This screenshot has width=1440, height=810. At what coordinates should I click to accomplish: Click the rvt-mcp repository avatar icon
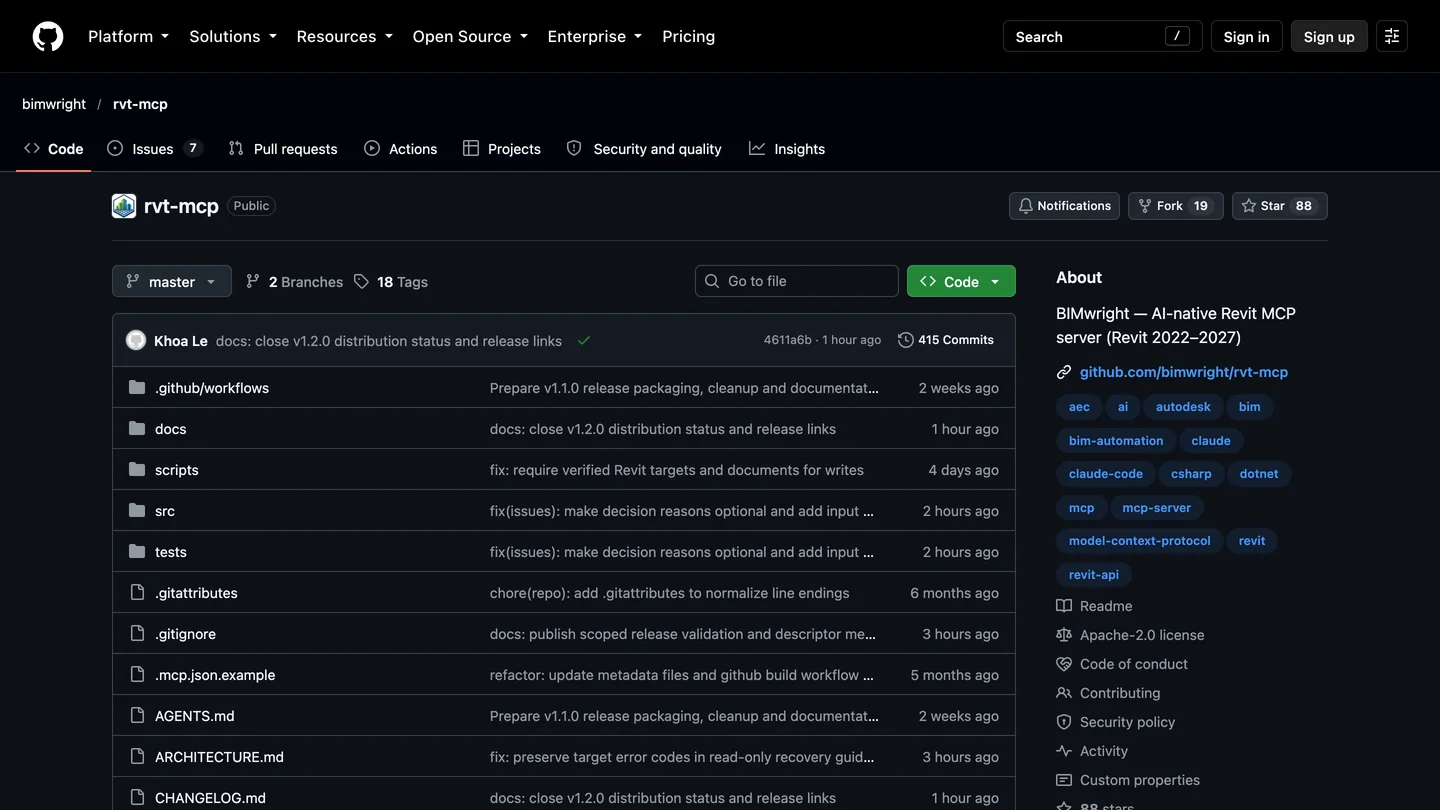pos(124,206)
